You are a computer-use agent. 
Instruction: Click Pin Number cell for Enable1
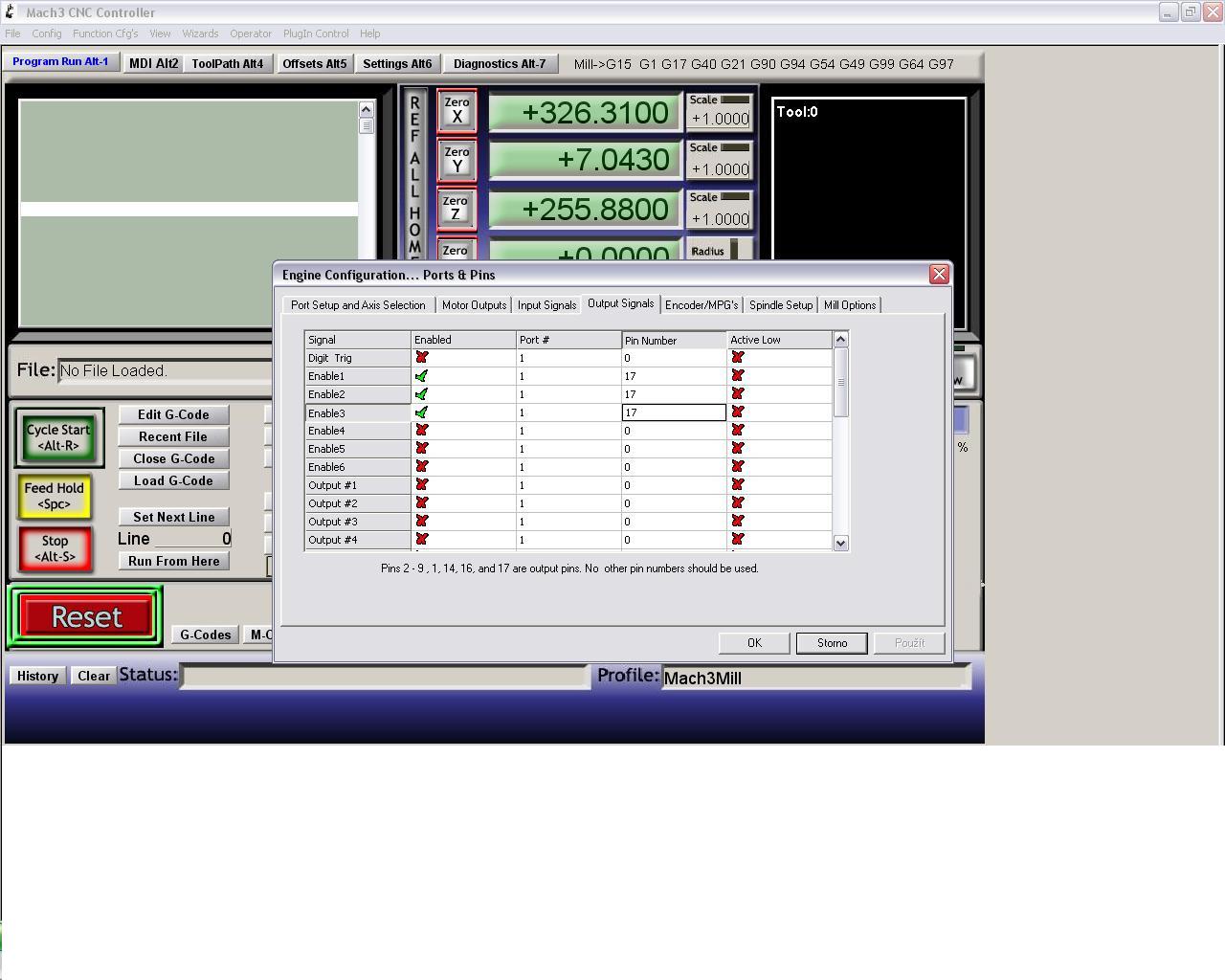tap(674, 376)
